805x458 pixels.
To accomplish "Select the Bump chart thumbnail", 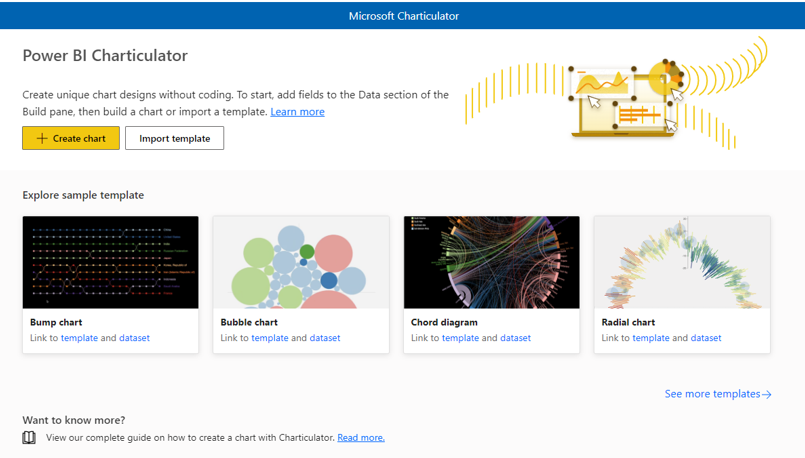I will pos(110,262).
